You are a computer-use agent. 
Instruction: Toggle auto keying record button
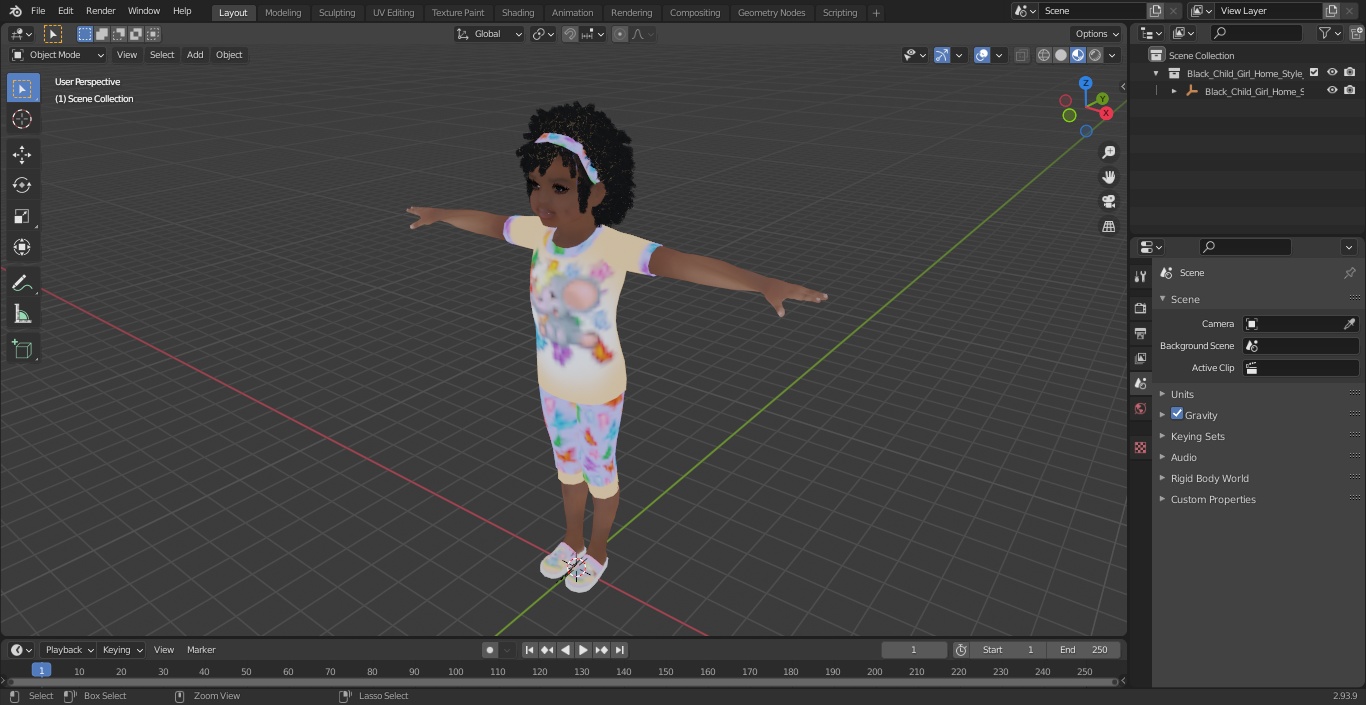[x=490, y=650]
